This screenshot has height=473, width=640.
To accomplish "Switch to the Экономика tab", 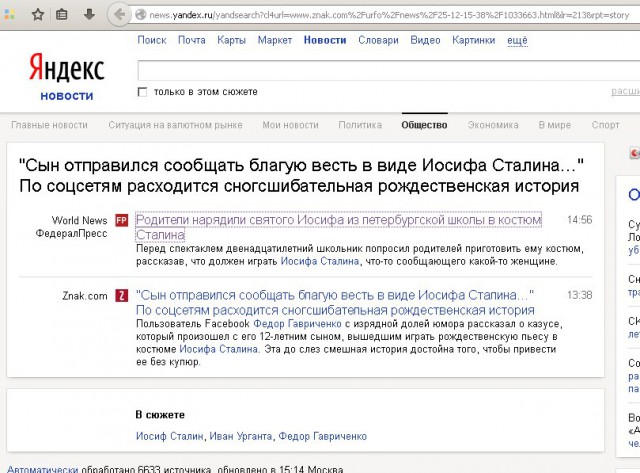I will (x=493, y=125).
